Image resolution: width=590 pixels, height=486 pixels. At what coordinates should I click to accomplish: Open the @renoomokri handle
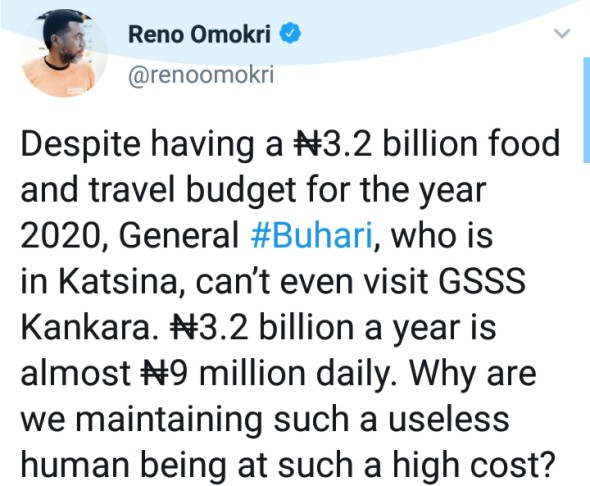click(201, 75)
